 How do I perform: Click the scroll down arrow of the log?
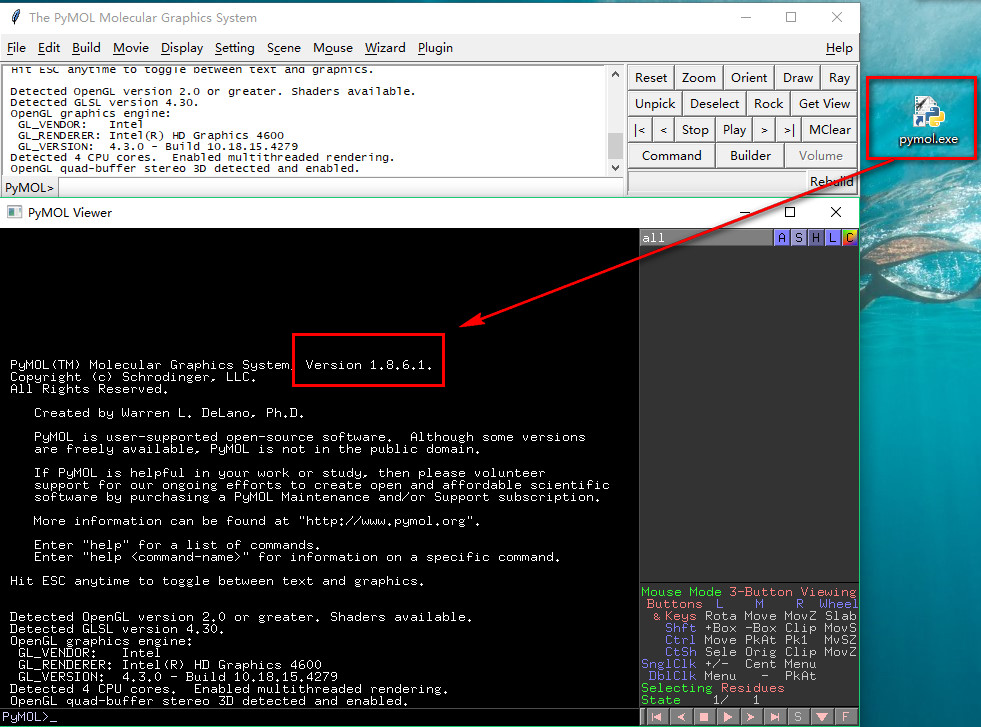616,168
